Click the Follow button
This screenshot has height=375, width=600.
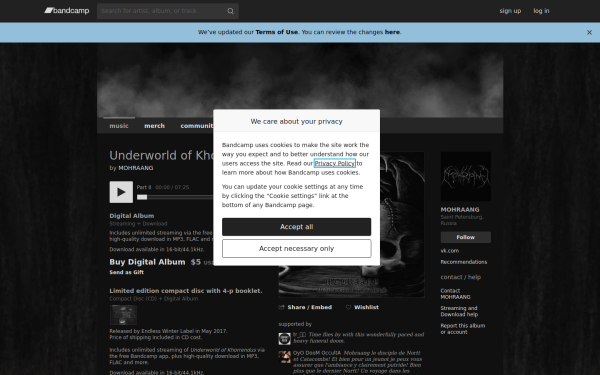pyautogui.click(x=466, y=237)
